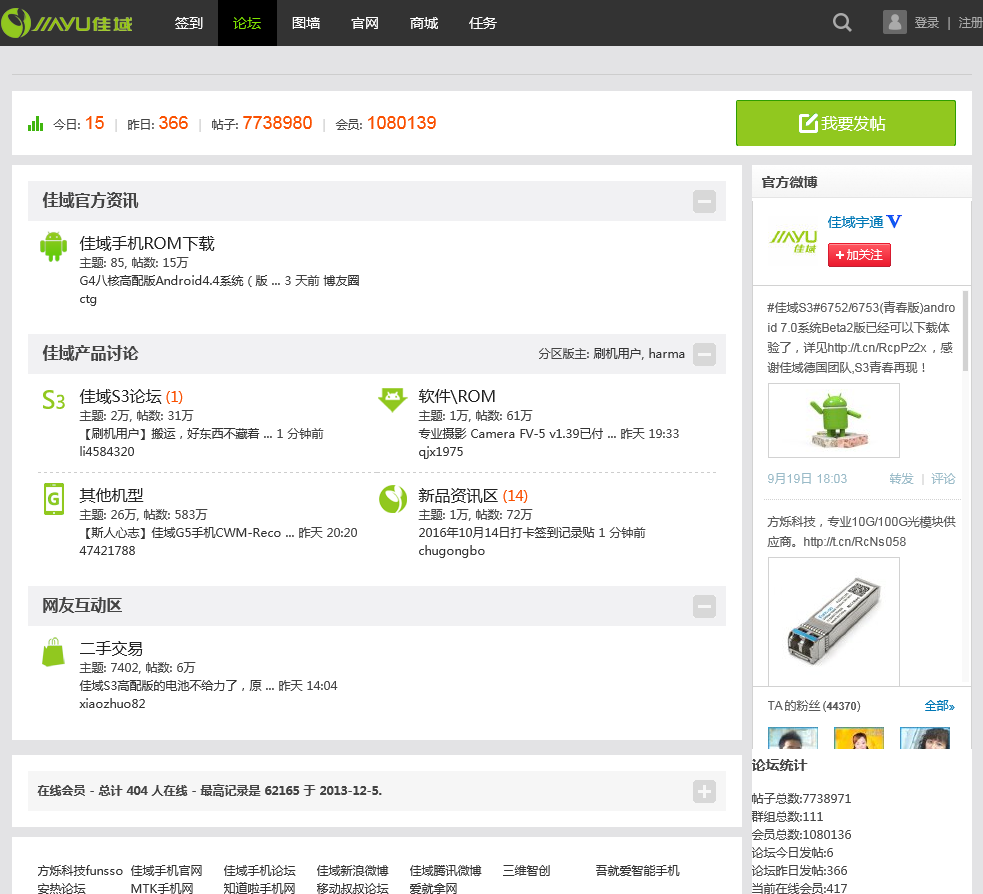Click the 注册 register link
This screenshot has height=894, width=983.
pos(970,23)
